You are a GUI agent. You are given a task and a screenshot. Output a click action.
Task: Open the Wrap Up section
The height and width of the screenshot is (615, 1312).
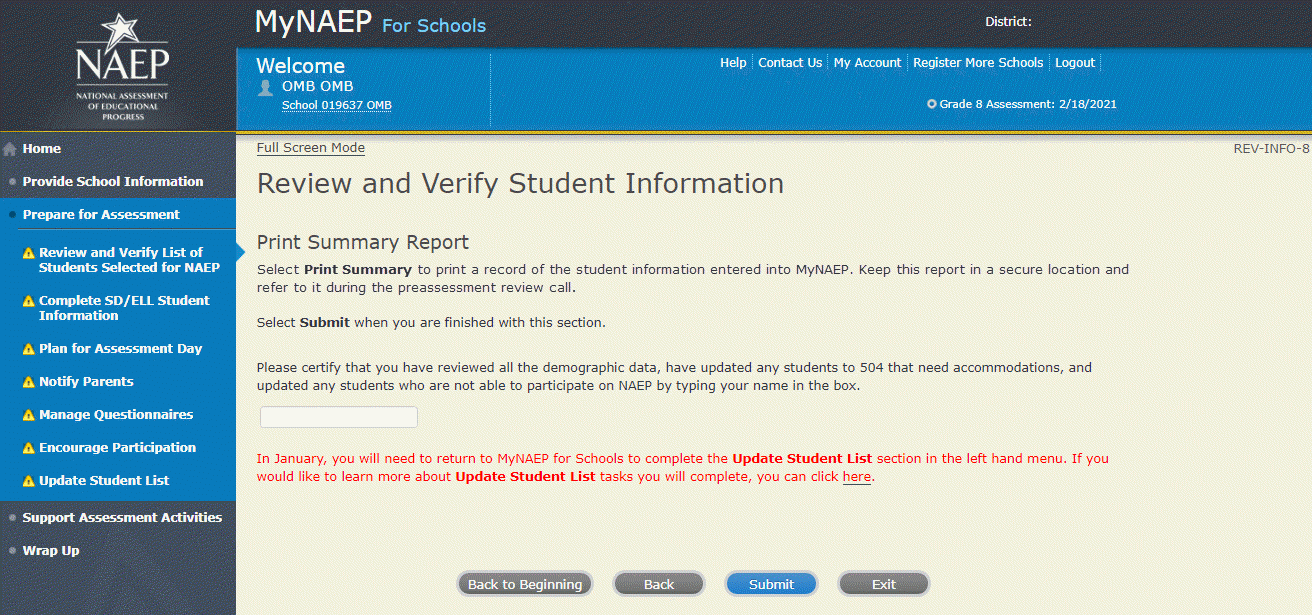(51, 551)
